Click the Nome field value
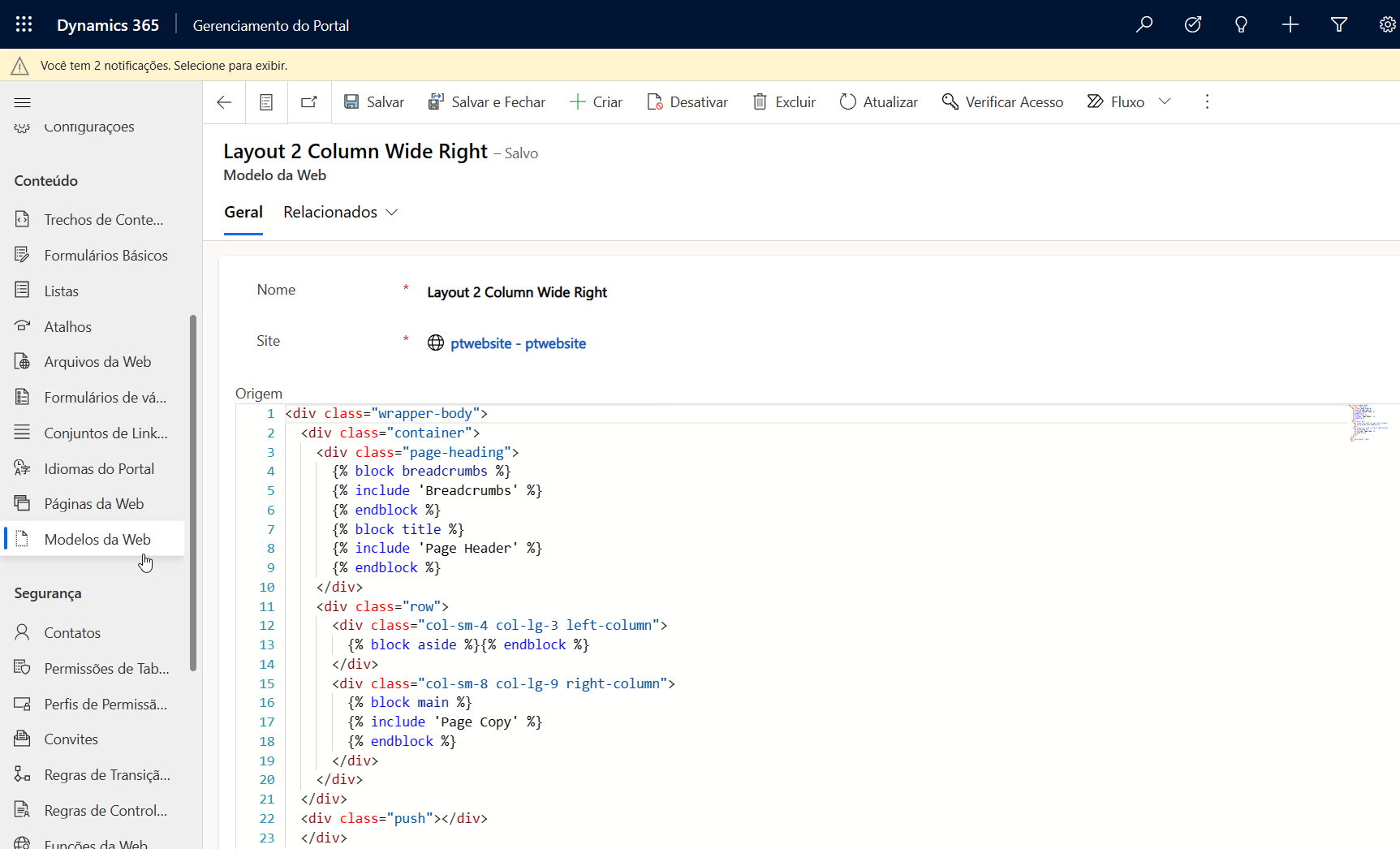 [517, 292]
